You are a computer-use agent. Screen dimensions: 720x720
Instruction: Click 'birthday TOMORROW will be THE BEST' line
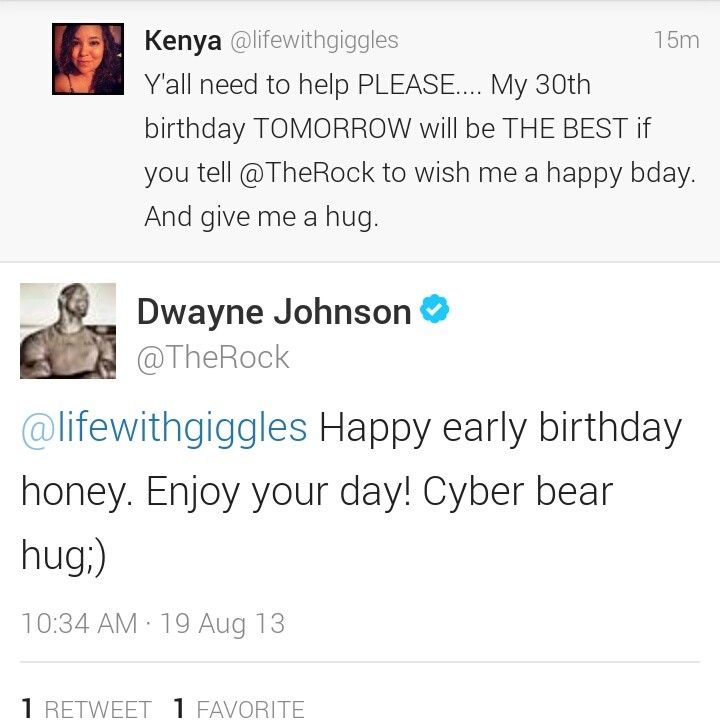(x=386, y=128)
